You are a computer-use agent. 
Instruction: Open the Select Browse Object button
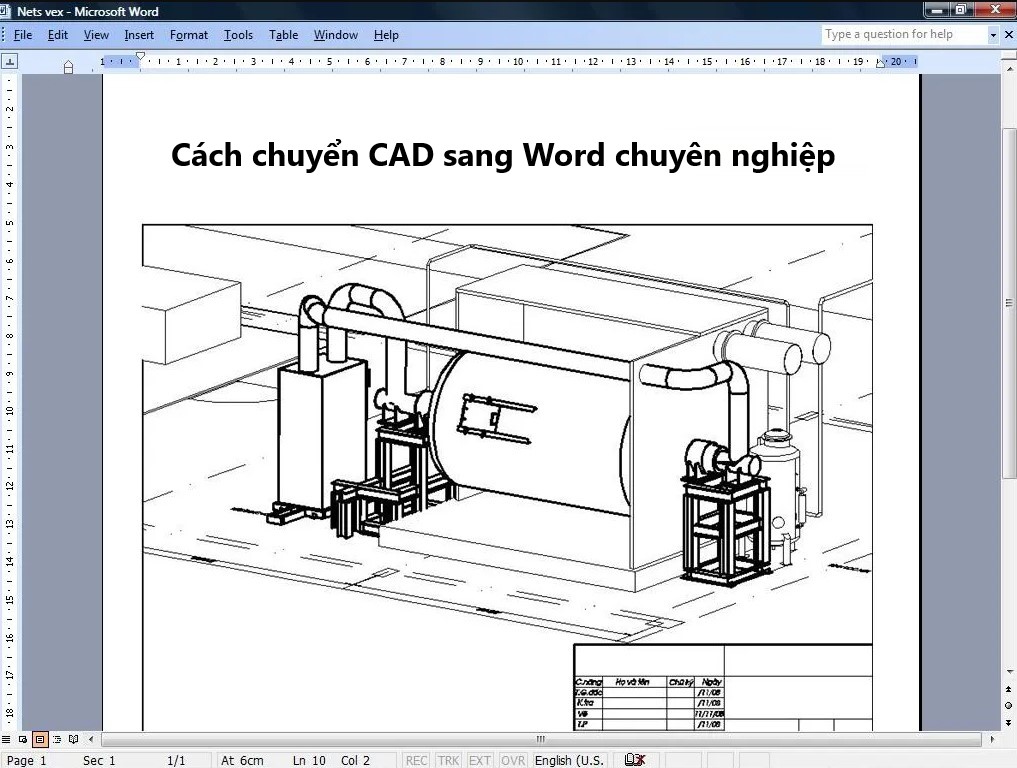pos(1009,705)
